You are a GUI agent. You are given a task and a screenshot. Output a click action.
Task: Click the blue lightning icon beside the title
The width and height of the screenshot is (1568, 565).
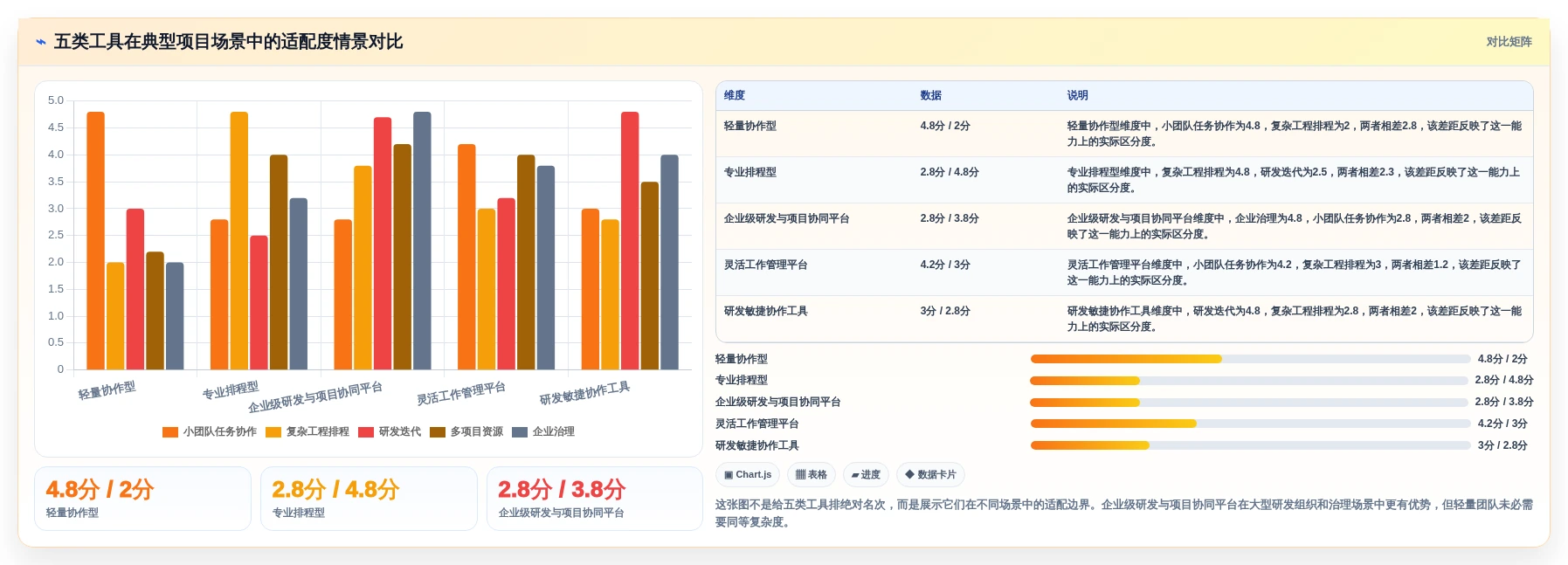[x=40, y=42]
